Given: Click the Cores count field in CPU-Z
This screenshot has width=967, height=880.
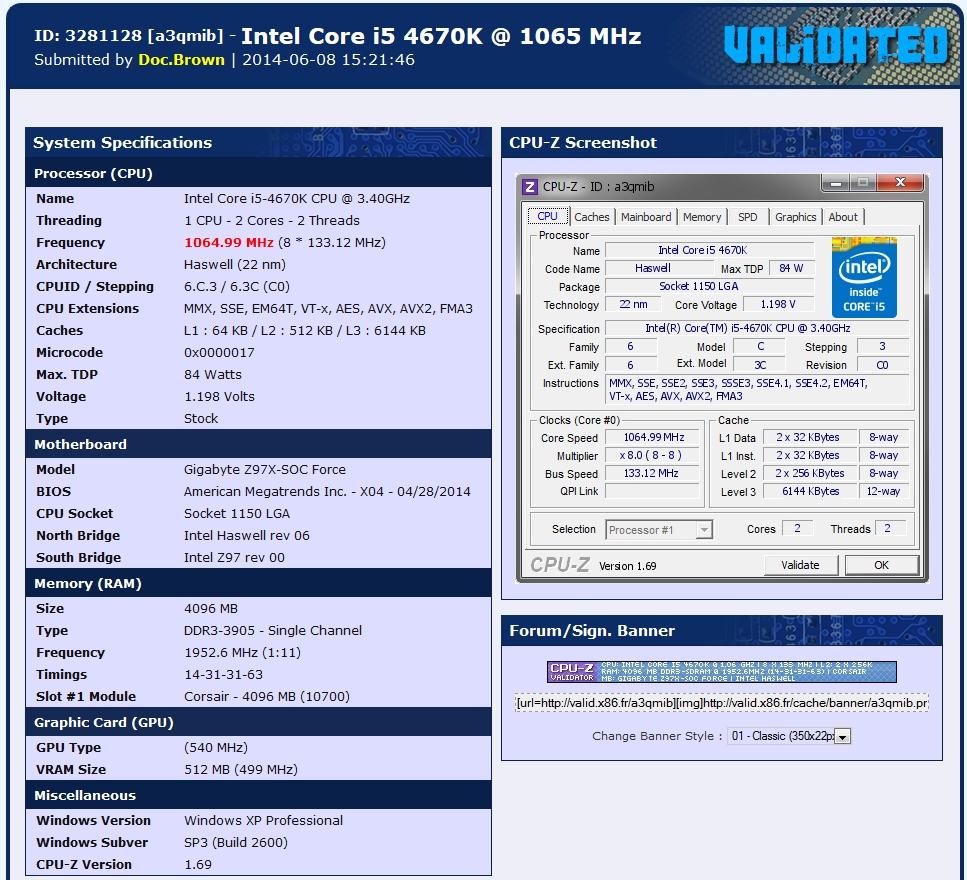Looking at the screenshot, I should (x=797, y=528).
